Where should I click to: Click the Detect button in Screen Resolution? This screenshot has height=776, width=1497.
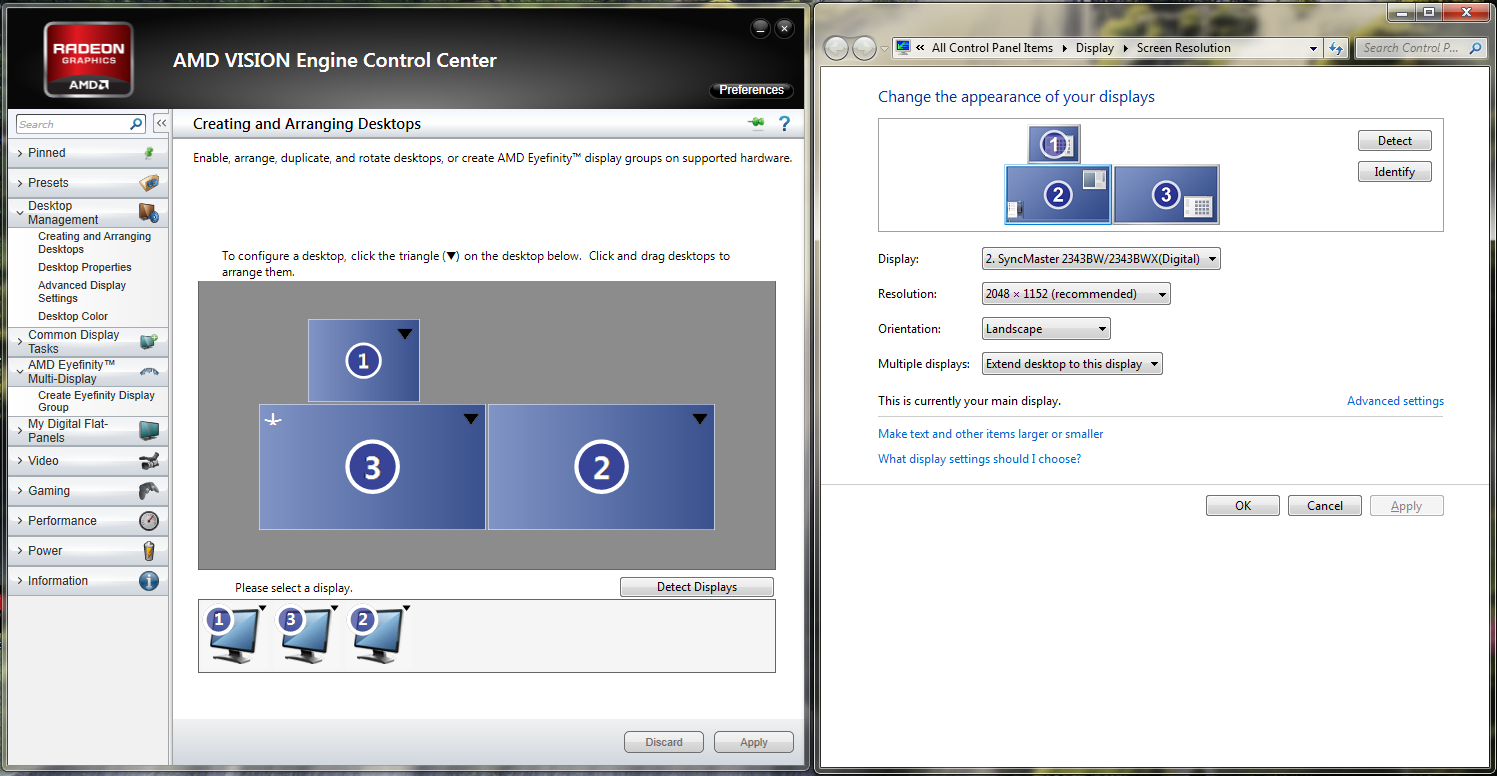click(x=1395, y=141)
